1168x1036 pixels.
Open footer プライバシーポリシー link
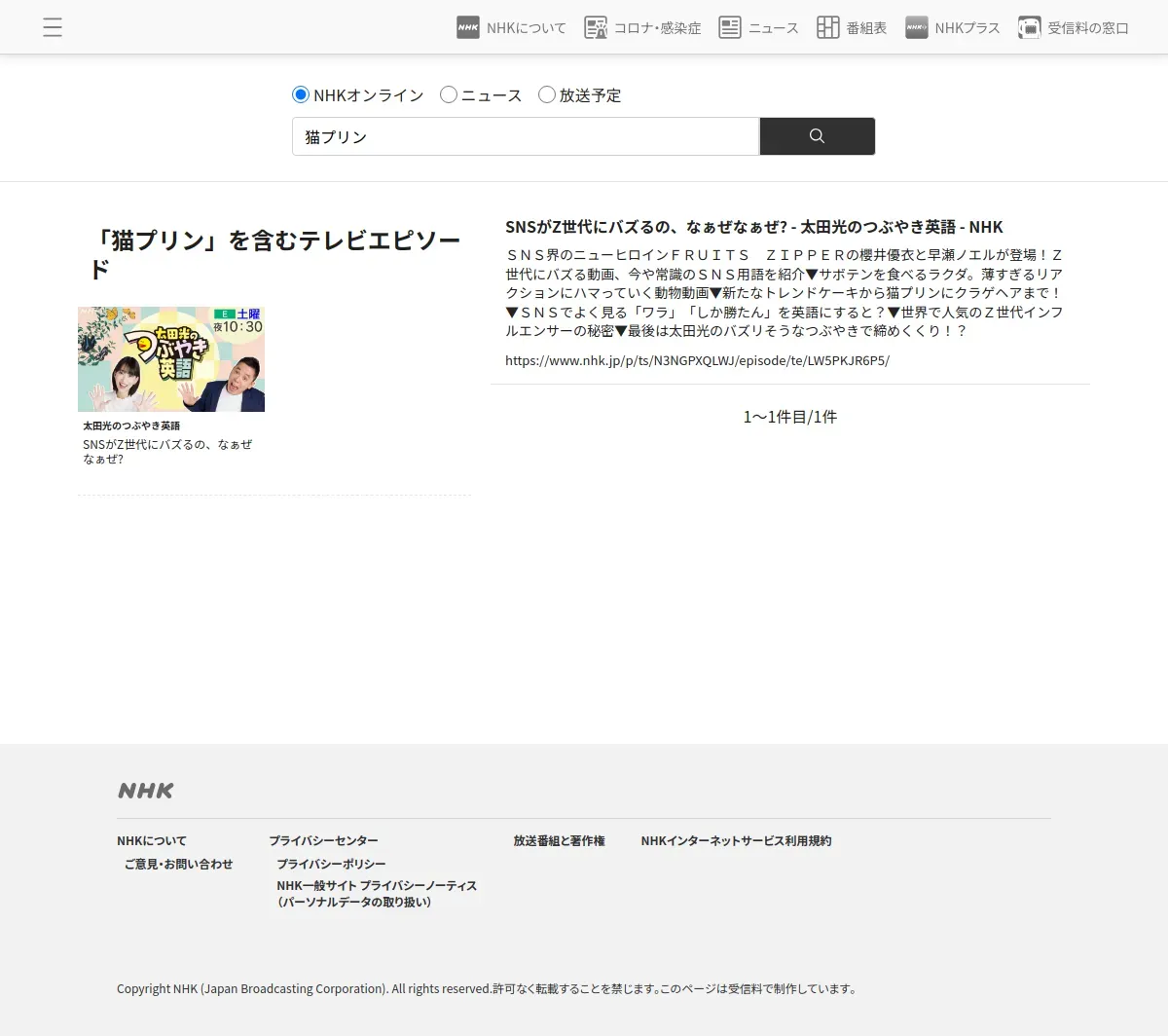[331, 864]
